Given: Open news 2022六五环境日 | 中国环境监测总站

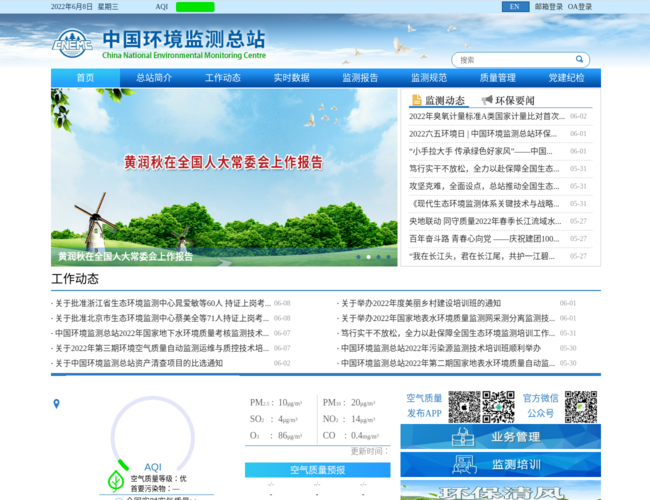Looking at the screenshot, I should [483, 133].
